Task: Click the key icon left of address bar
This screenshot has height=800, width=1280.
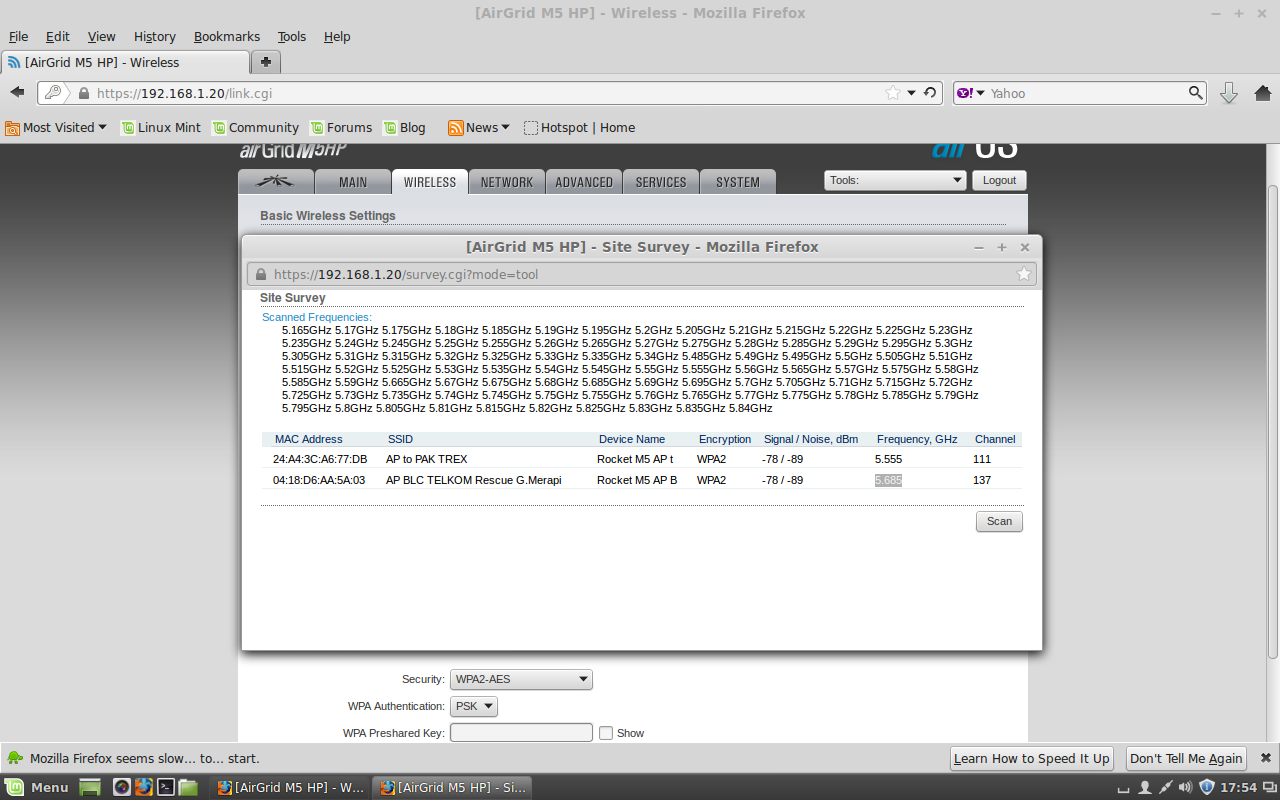Action: 53,93
